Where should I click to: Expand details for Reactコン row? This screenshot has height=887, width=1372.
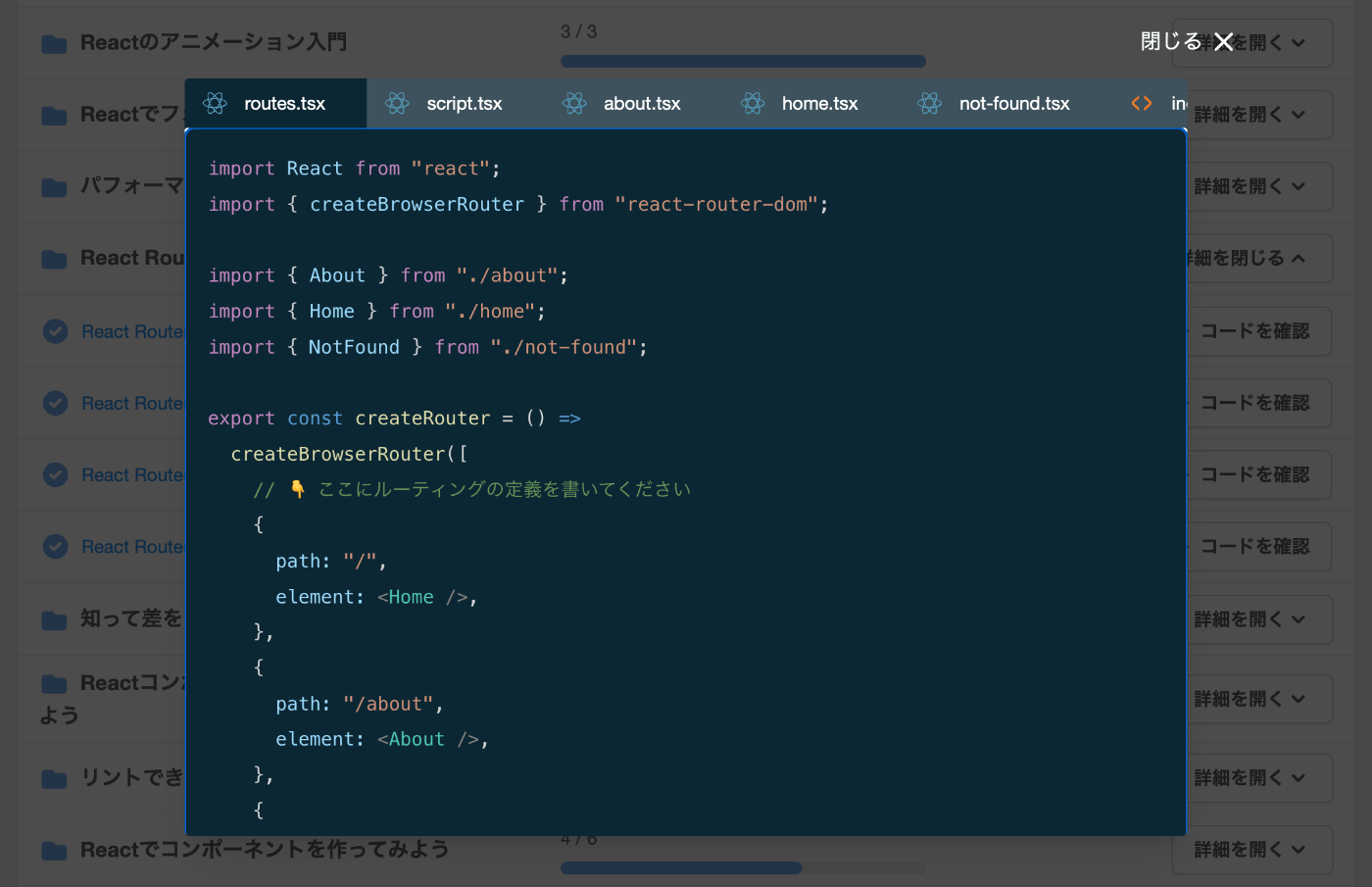tap(1259, 699)
